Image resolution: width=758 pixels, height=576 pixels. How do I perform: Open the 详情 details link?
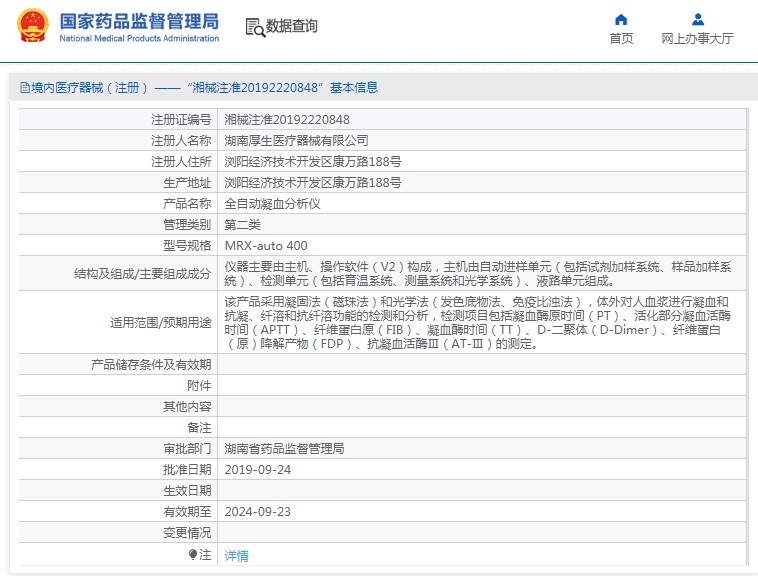(x=236, y=556)
